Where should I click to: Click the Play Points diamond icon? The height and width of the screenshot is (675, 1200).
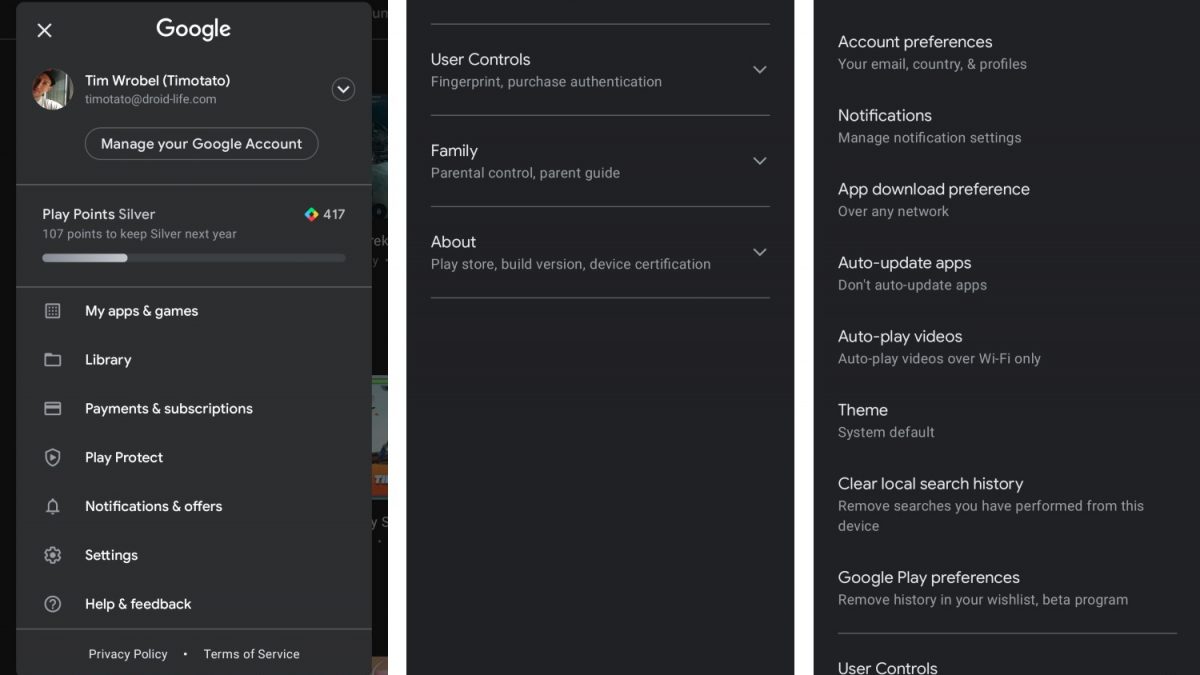point(311,214)
